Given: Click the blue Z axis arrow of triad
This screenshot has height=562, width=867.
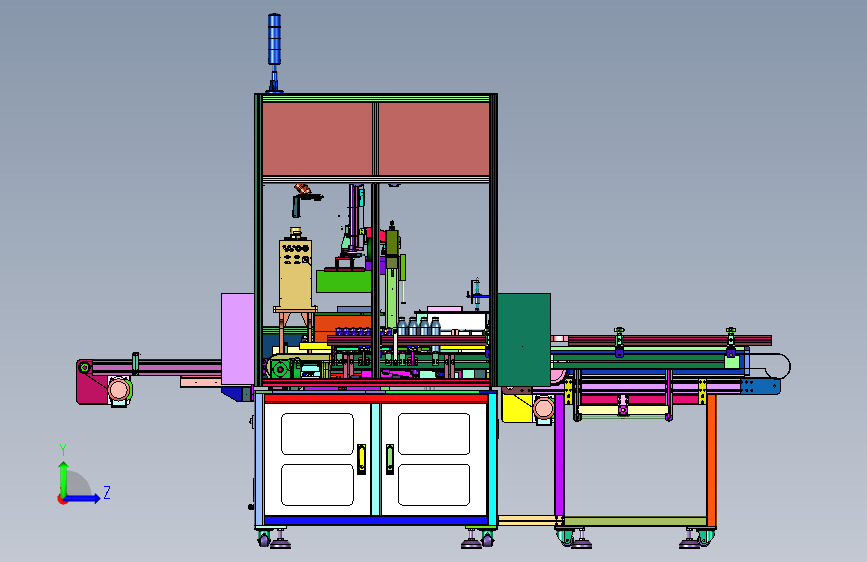Looking at the screenshot, I should (x=83, y=498).
